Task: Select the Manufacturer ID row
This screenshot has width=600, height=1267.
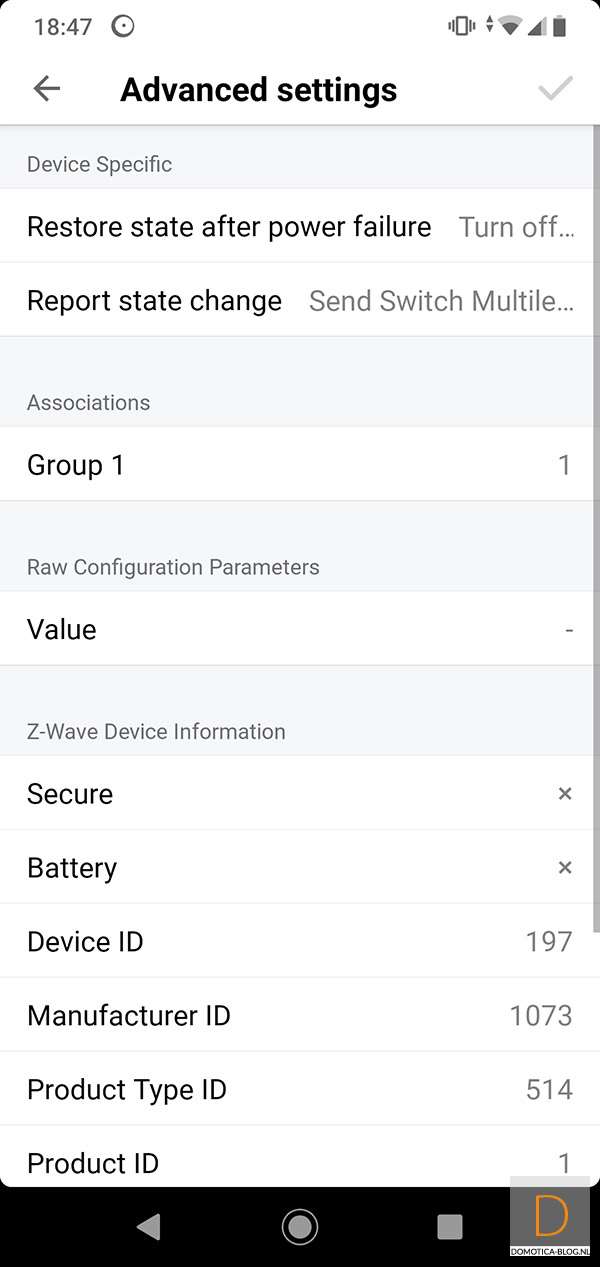Action: [300, 1016]
